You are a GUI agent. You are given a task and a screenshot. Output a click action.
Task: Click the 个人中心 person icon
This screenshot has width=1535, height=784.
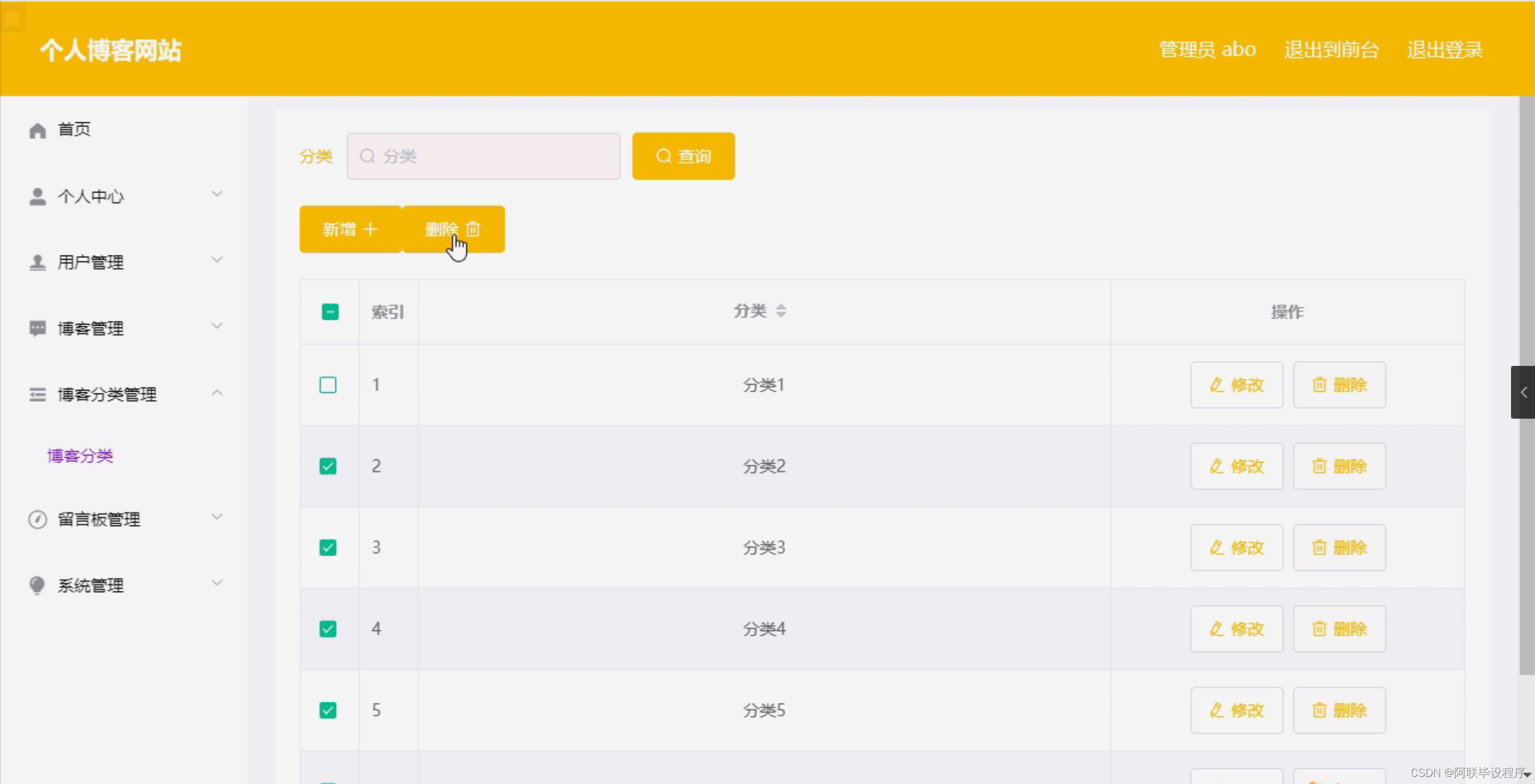point(37,196)
